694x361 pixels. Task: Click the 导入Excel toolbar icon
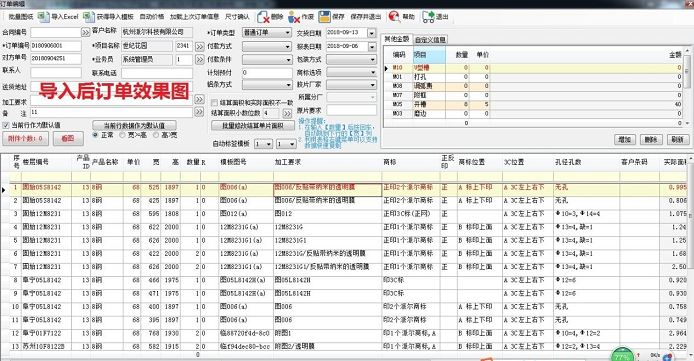point(43,17)
